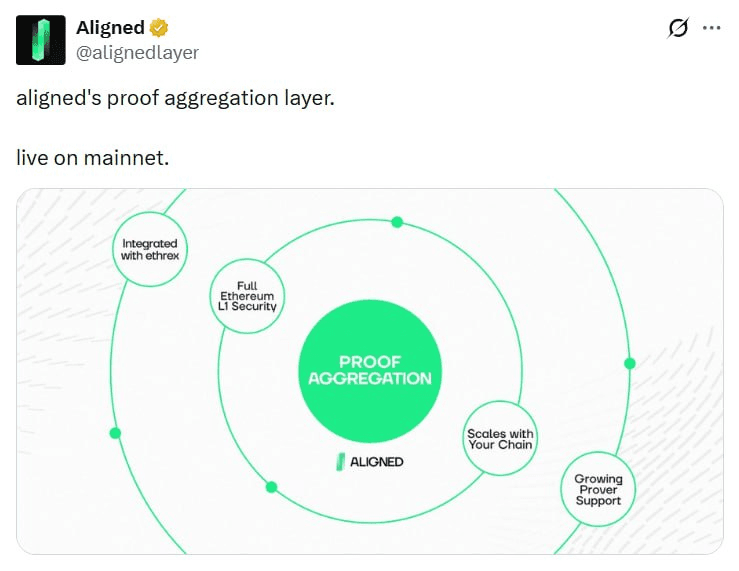Click the 'Growing Prover Support' bubble
Image resolution: width=739 pixels, height=571 pixels.
click(598, 489)
